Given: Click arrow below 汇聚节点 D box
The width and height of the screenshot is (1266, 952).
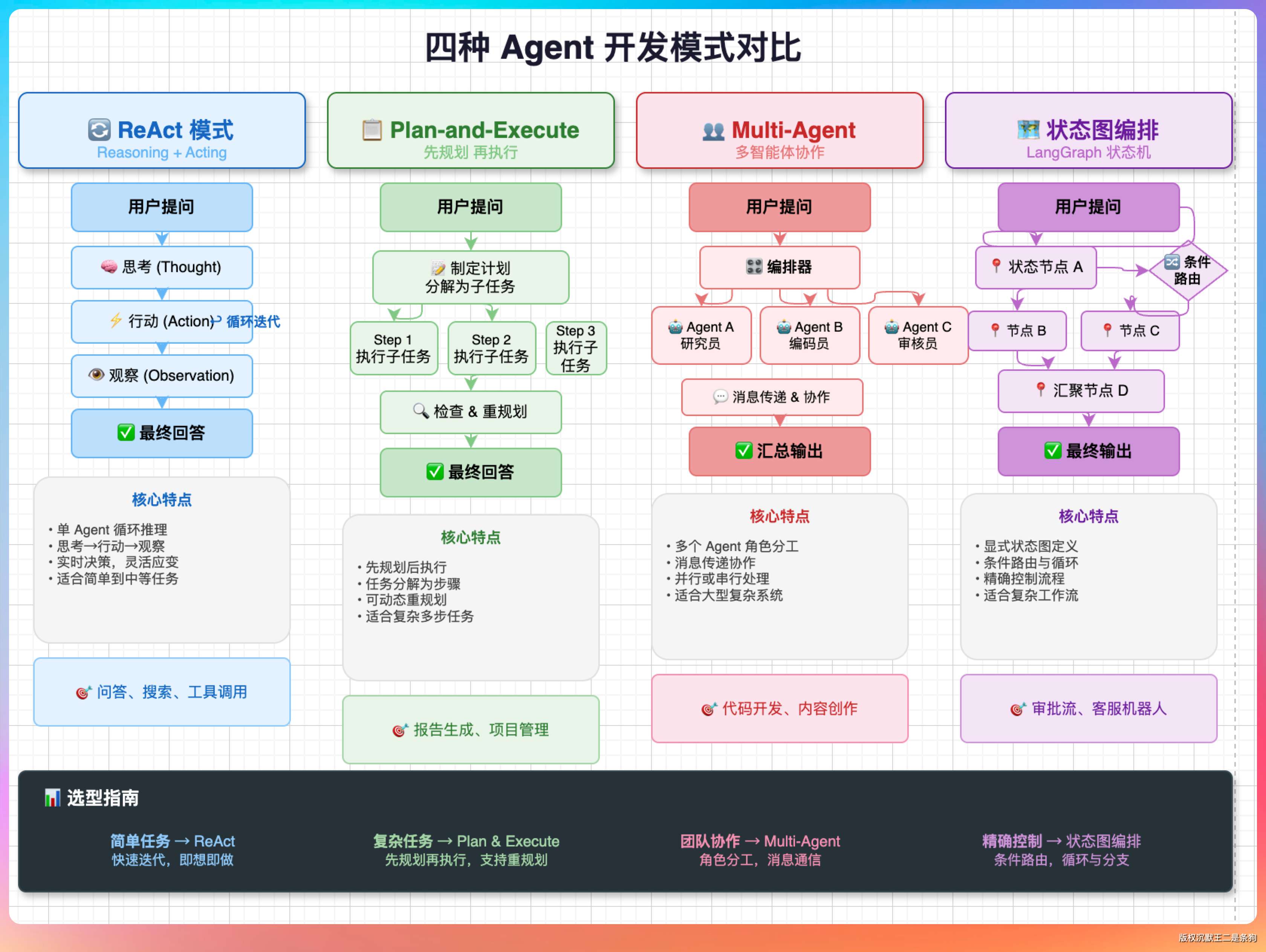Looking at the screenshot, I should coord(1089,419).
